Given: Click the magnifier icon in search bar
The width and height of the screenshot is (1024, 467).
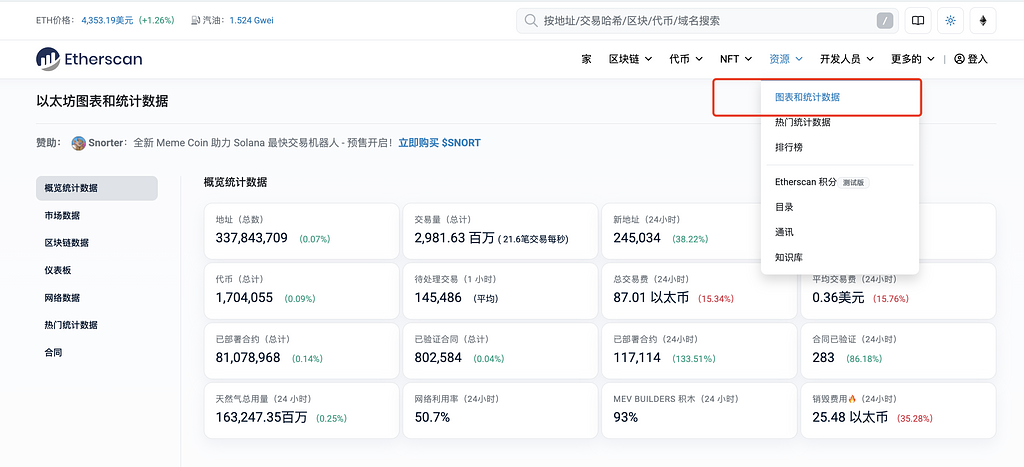Looking at the screenshot, I should pos(530,20).
